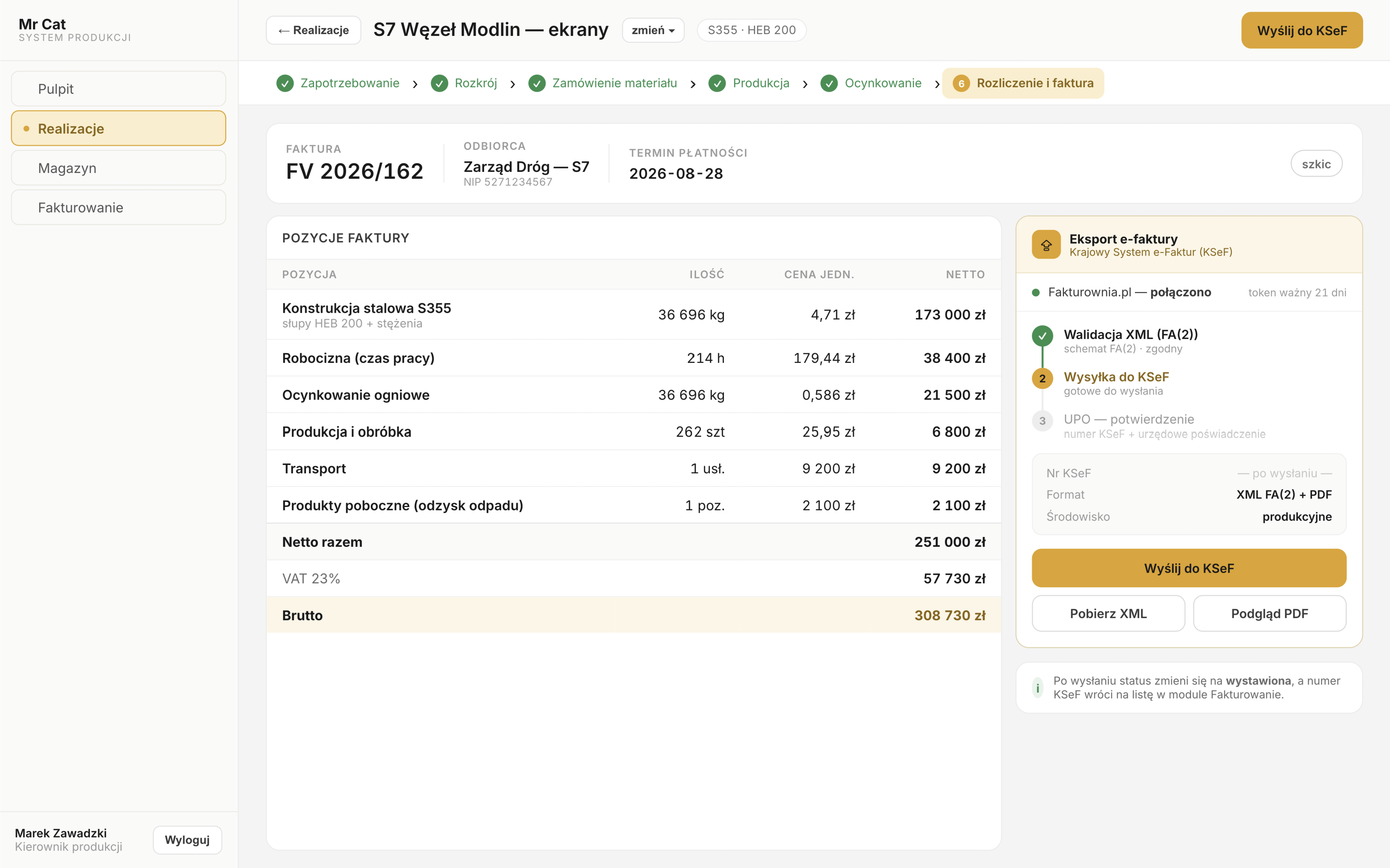Click recipient Zarząd Dróg — S7
This screenshot has width=1390, height=868.
coord(526,167)
